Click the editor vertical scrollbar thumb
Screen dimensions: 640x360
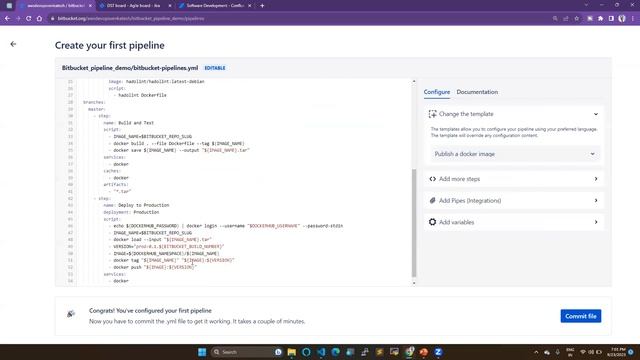(413, 223)
